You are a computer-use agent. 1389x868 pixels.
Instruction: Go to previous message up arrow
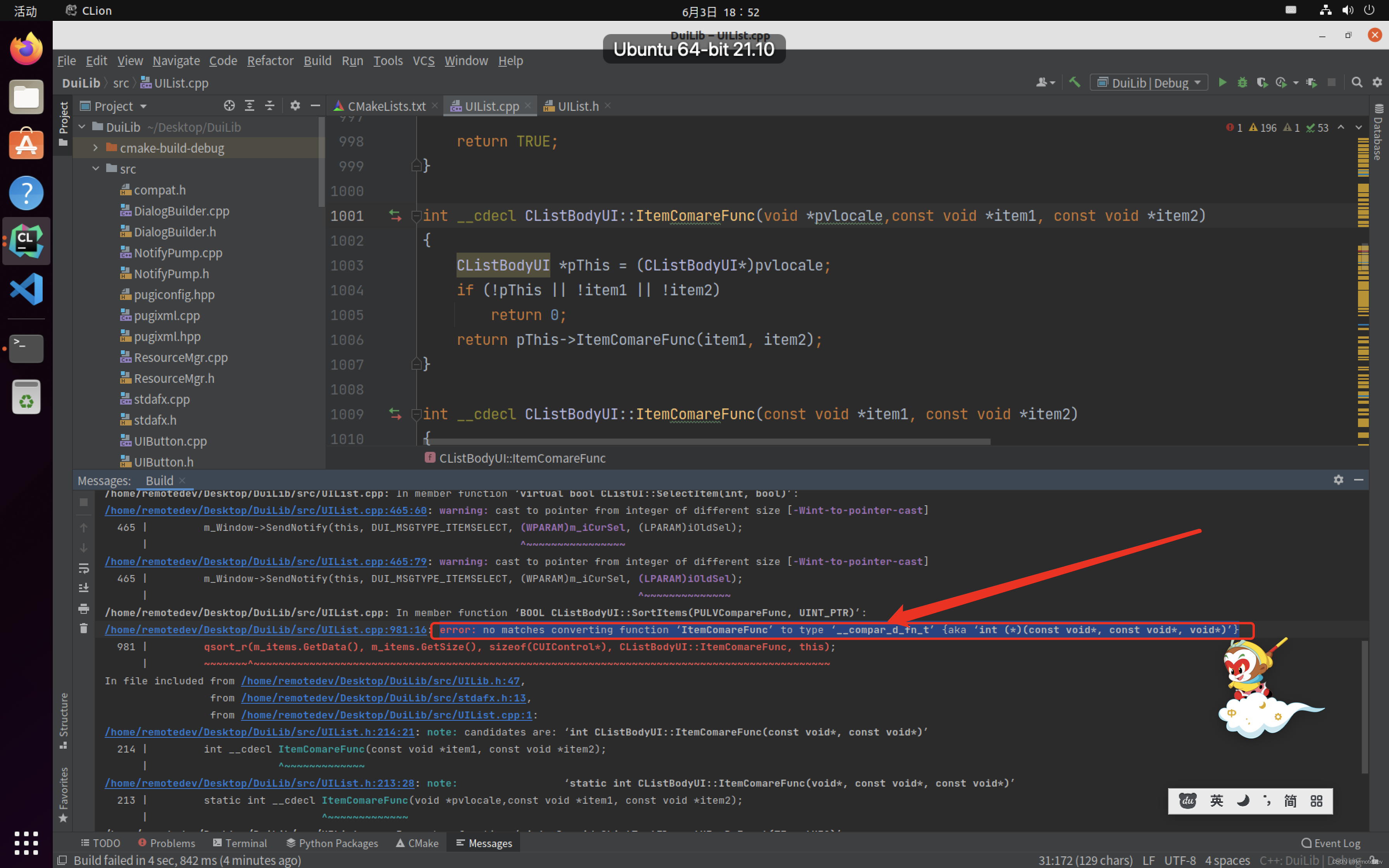pyautogui.click(x=84, y=528)
